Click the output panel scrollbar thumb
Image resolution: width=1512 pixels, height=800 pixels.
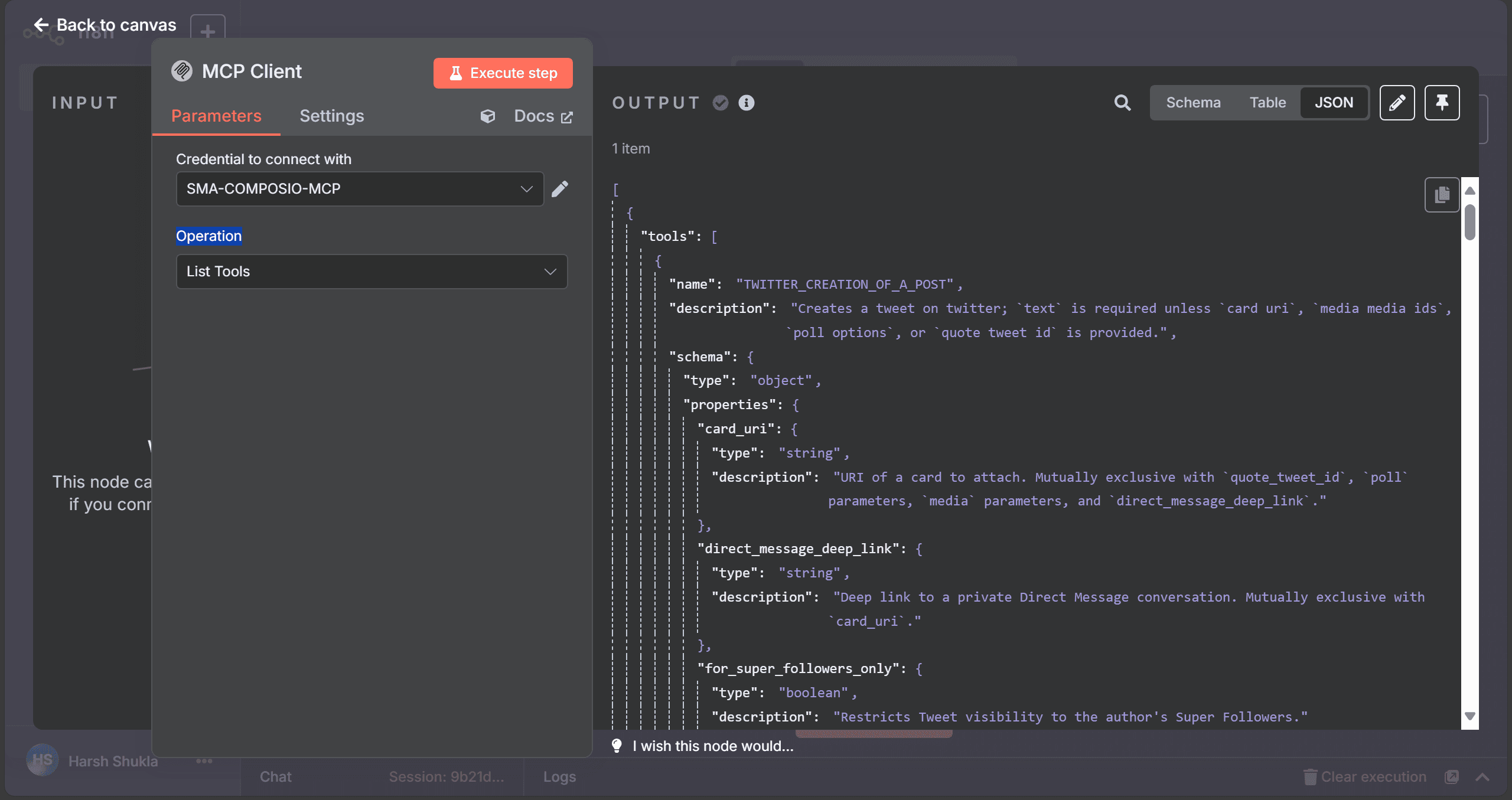click(1470, 222)
